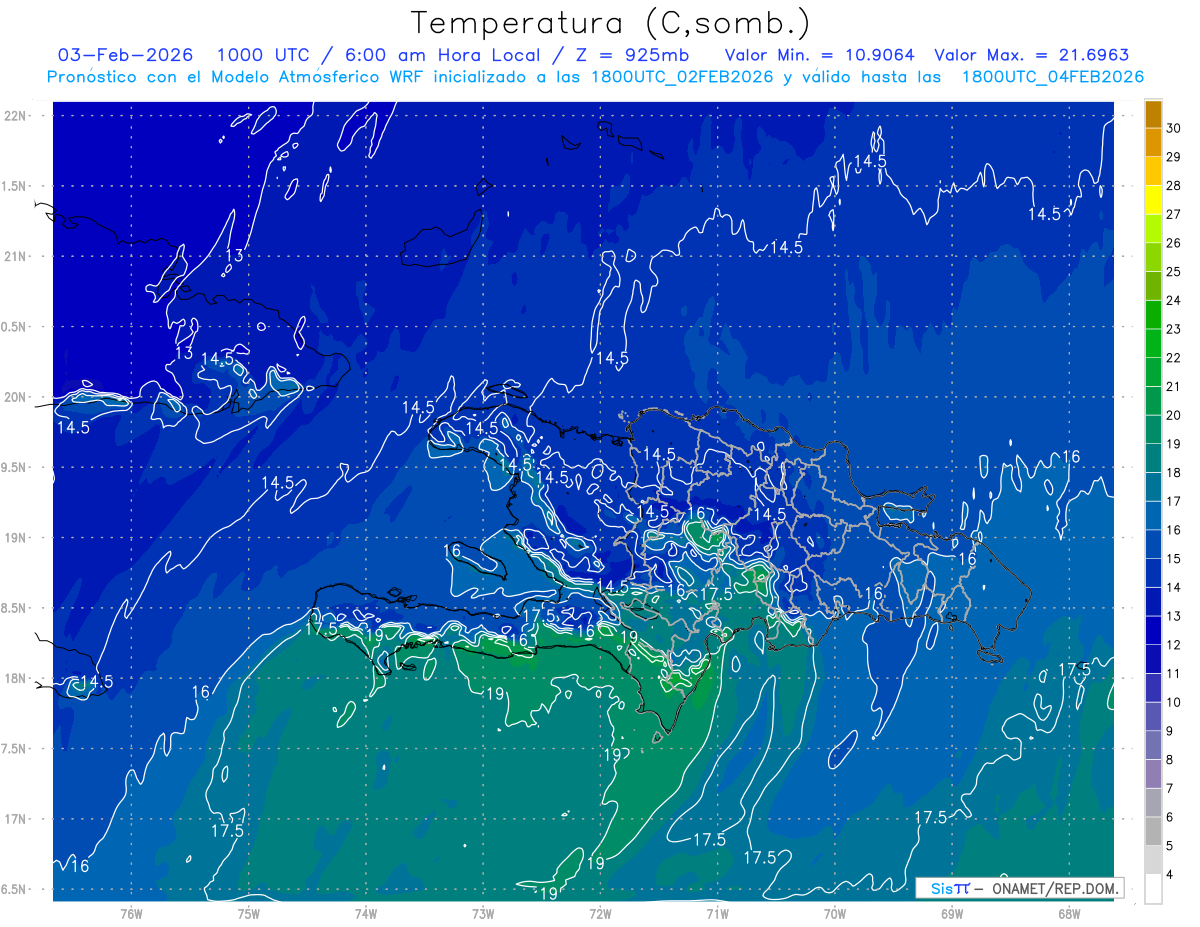Click the color bar label '20'

pos(1174,415)
